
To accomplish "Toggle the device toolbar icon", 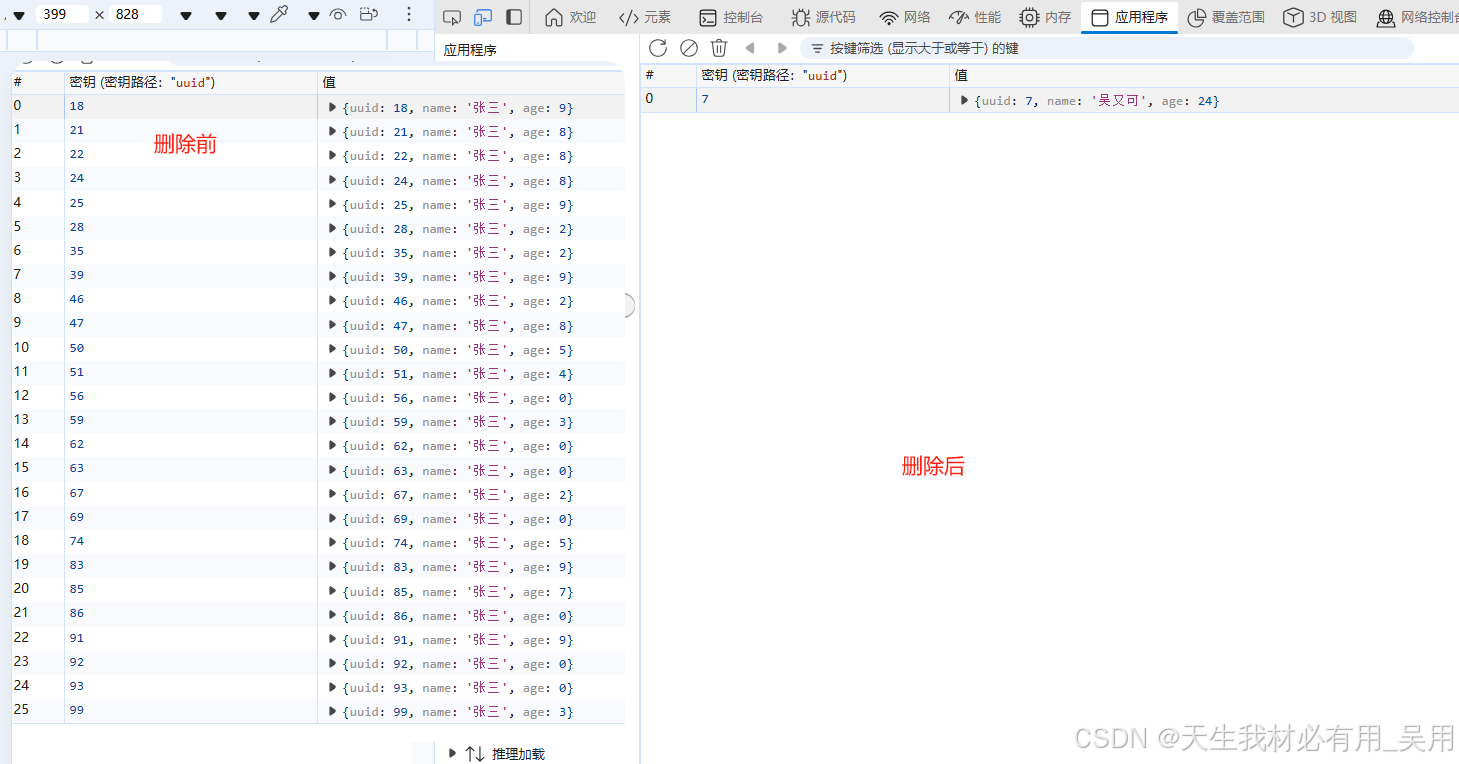I will pos(483,18).
